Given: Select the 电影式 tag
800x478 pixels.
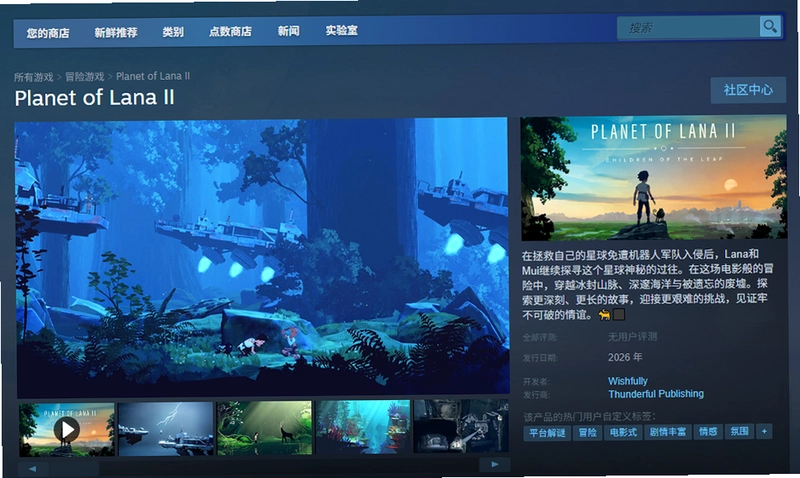Looking at the screenshot, I should click(623, 432).
